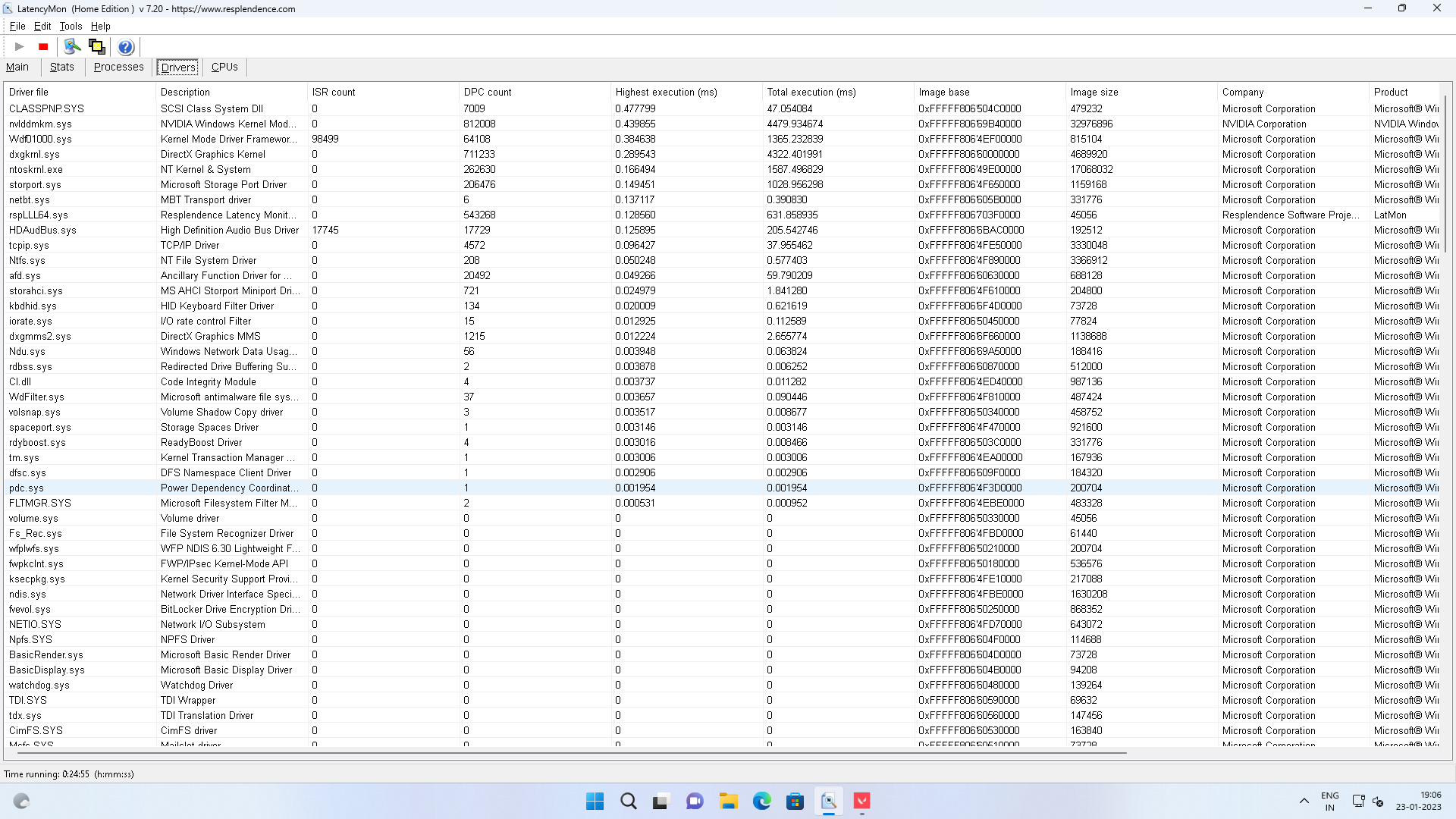Open the network status tray icon
This screenshot has width=1456, height=819.
tap(1358, 801)
